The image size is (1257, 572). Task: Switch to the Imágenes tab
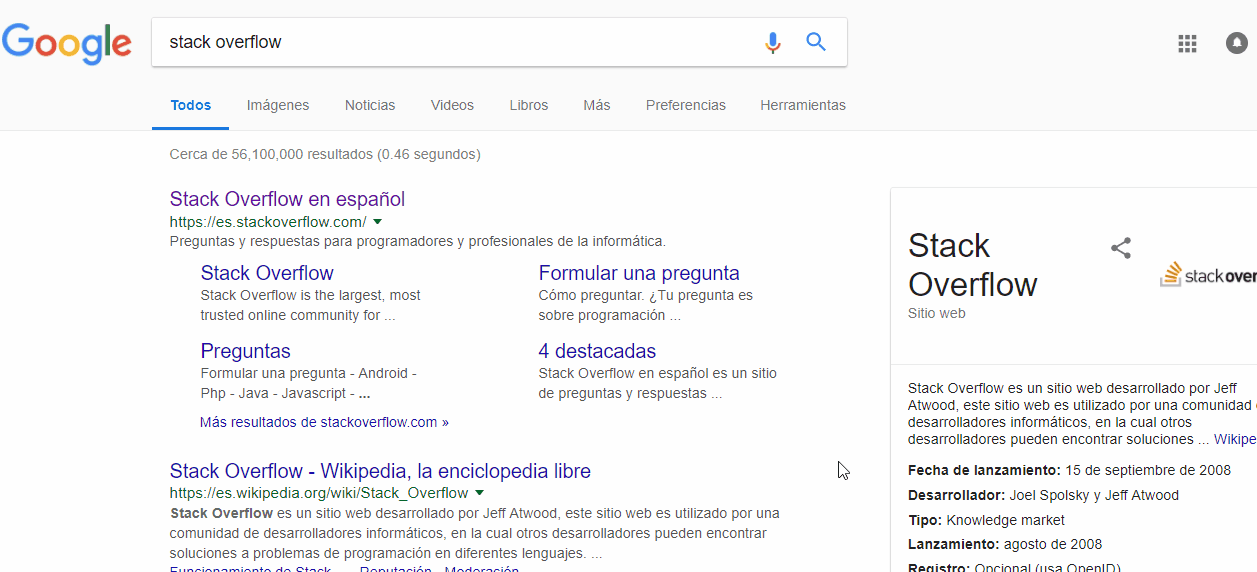coord(278,105)
